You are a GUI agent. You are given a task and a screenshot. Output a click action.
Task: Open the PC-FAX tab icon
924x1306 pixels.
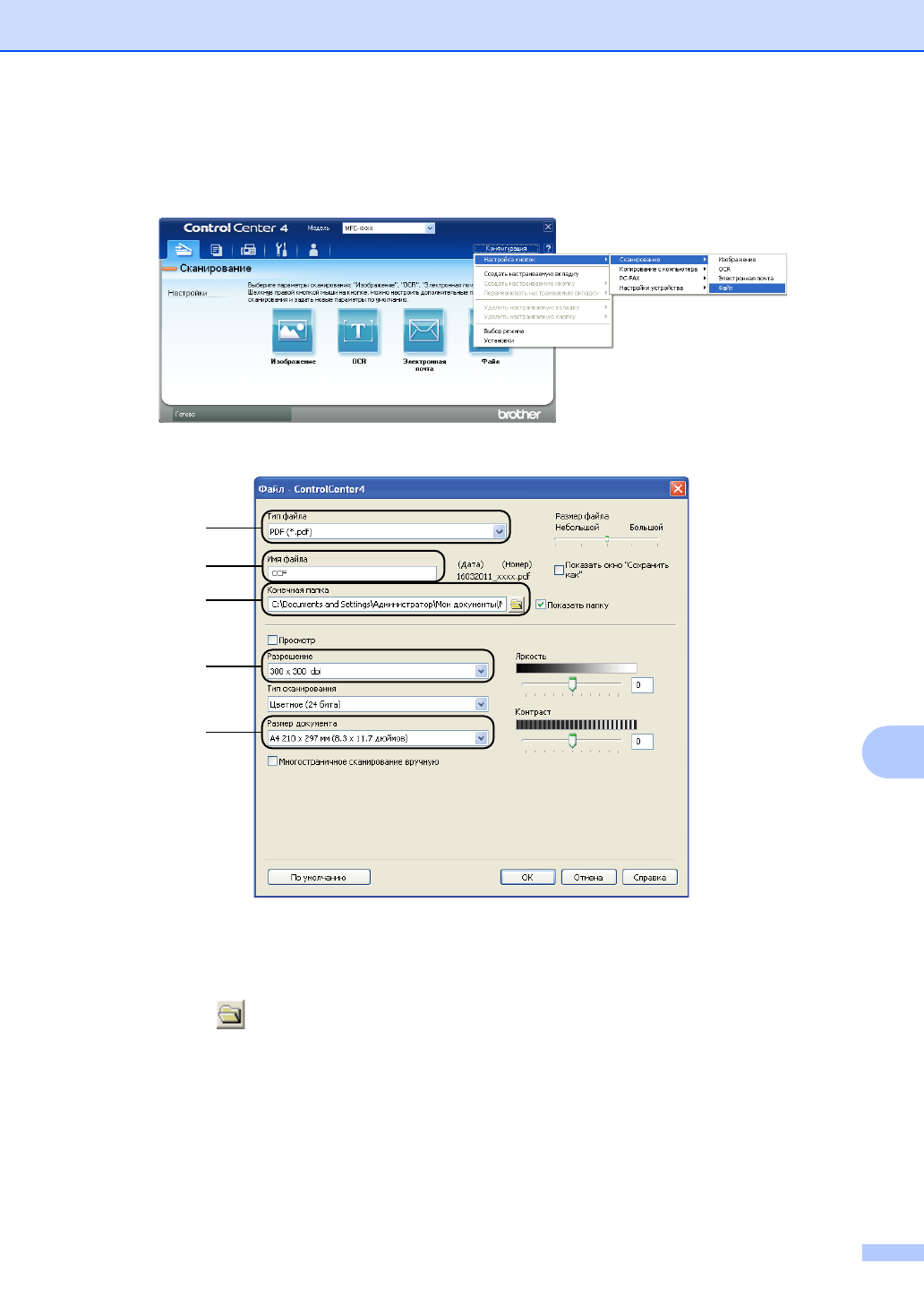[x=248, y=250]
